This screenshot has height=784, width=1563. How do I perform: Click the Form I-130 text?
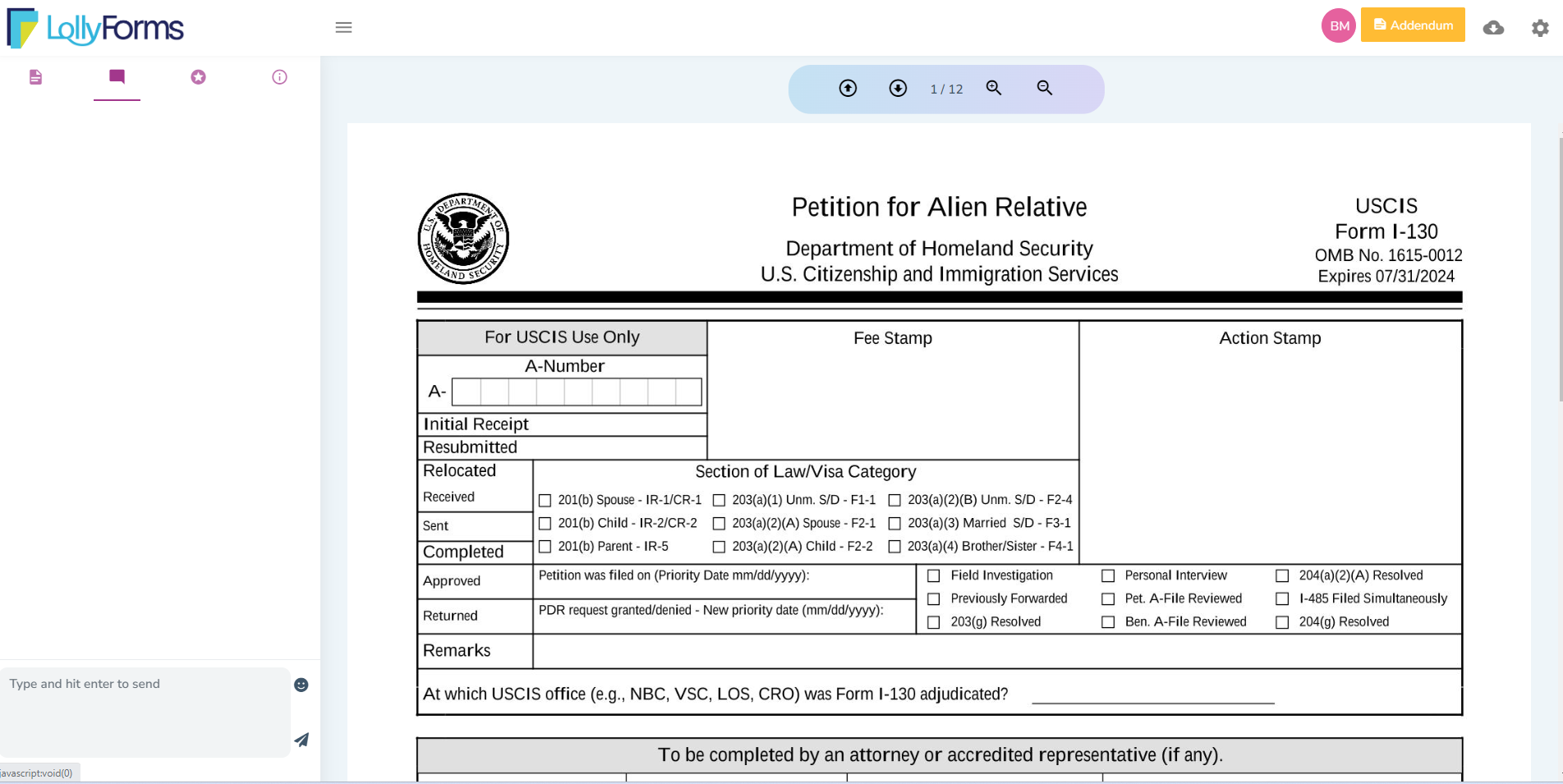(x=1386, y=232)
